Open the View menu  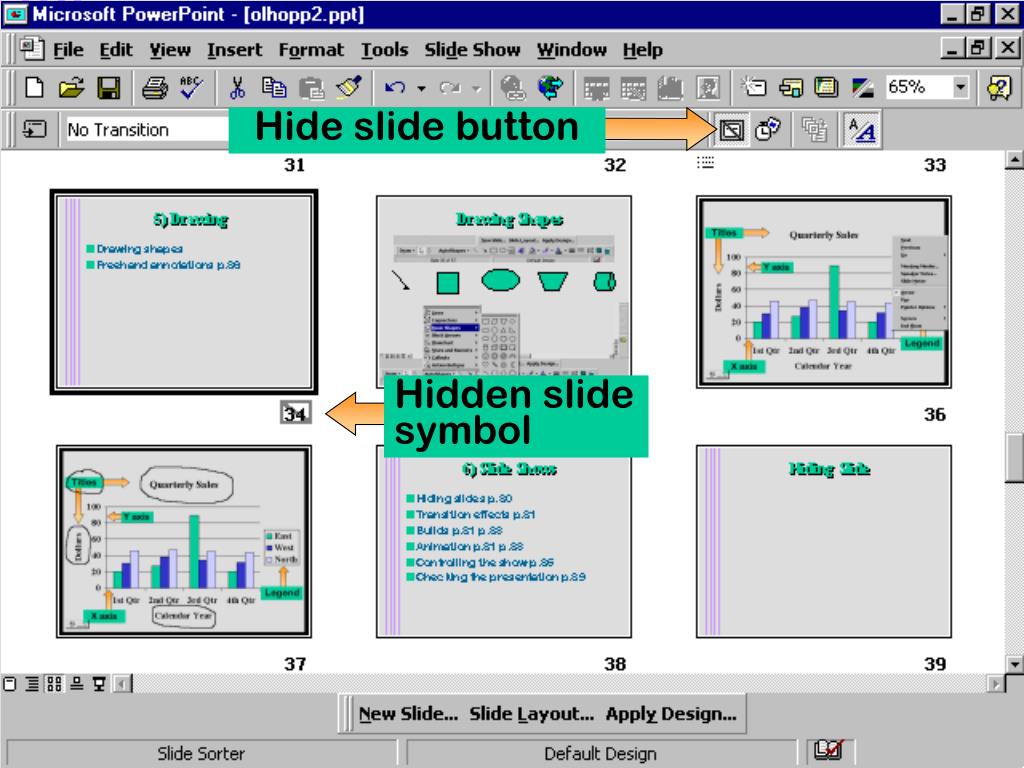pyautogui.click(x=170, y=50)
